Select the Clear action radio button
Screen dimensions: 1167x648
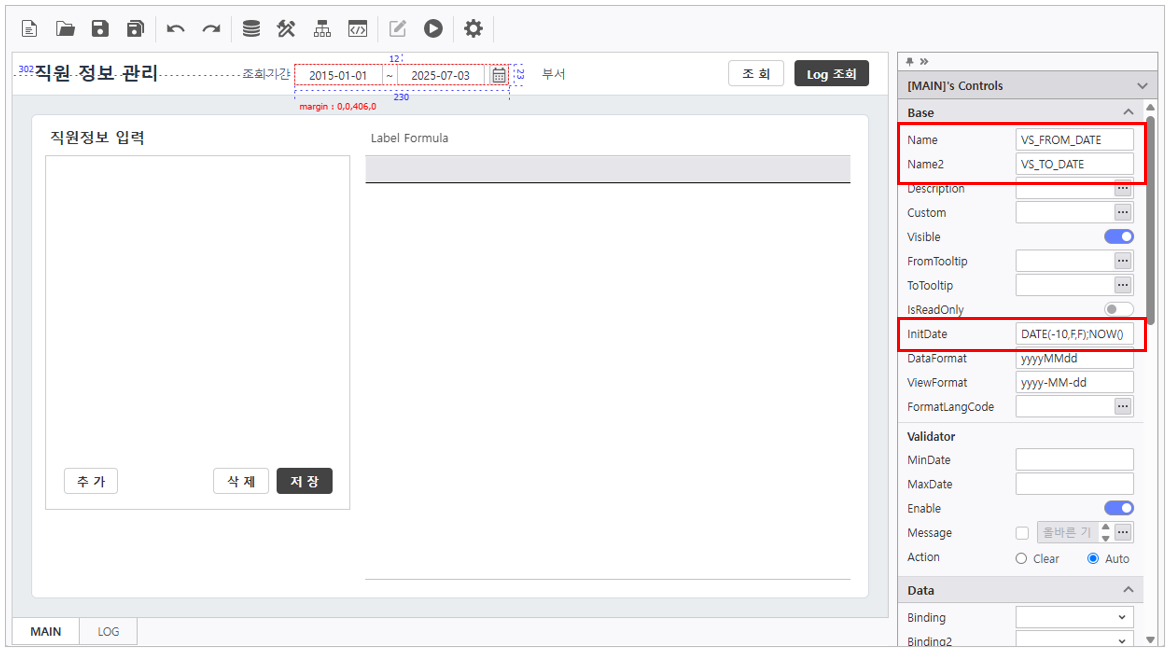click(x=1021, y=559)
